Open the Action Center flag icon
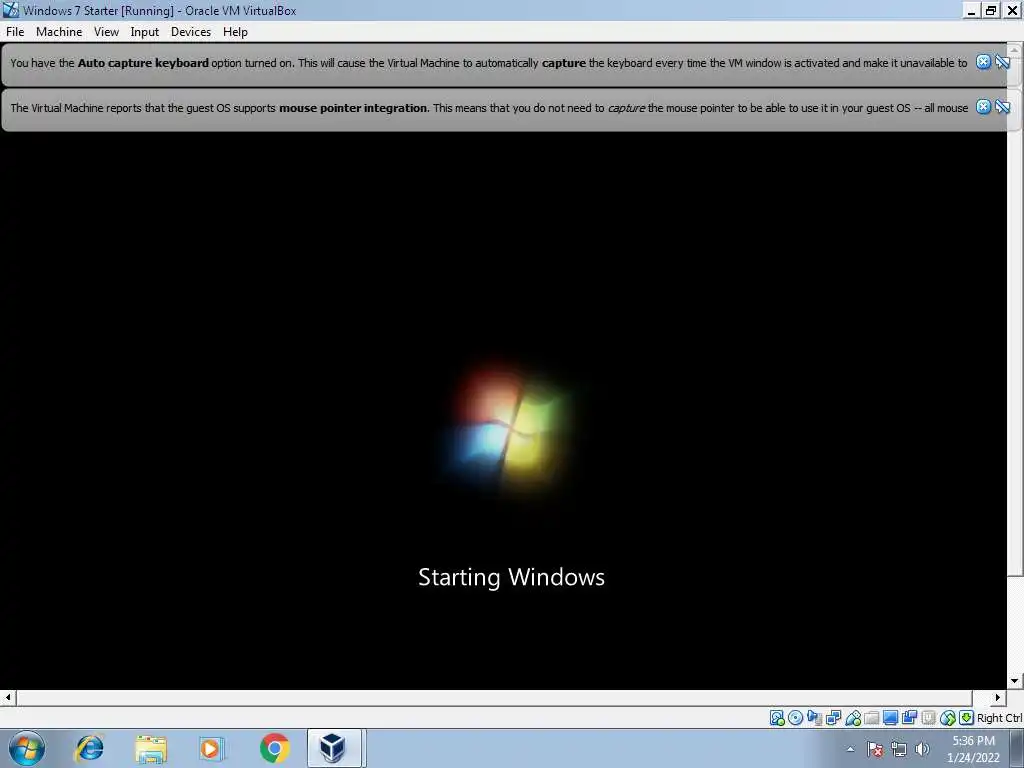 coord(875,749)
